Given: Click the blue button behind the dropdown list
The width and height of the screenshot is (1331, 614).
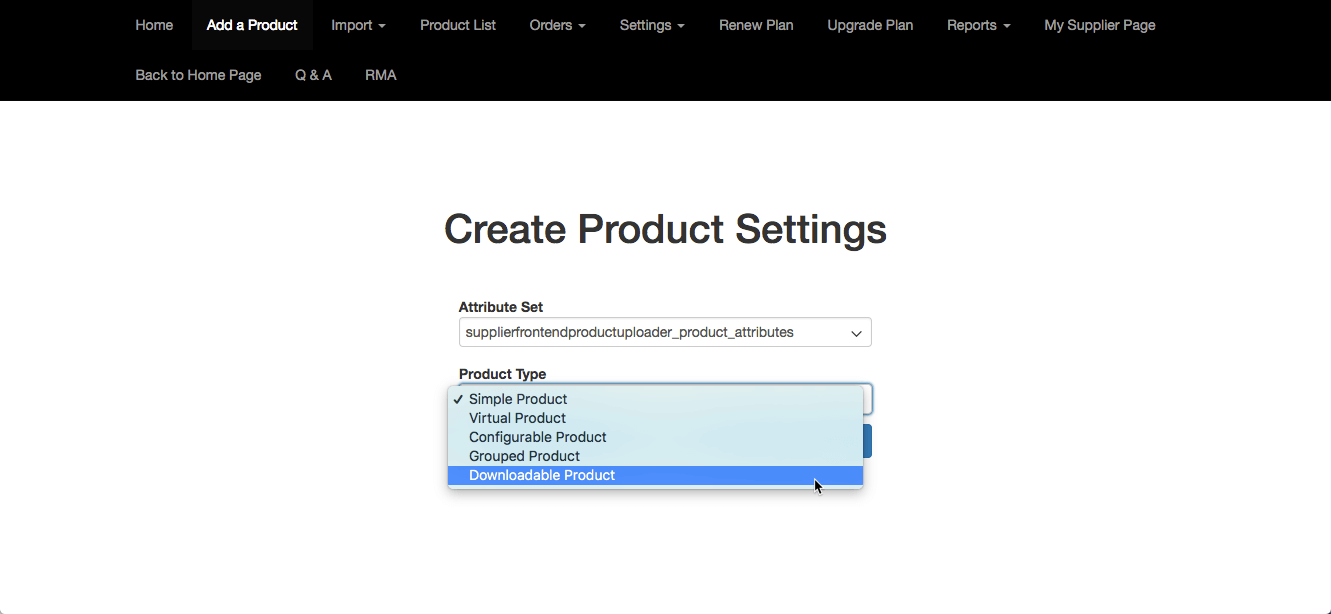Looking at the screenshot, I should point(867,441).
